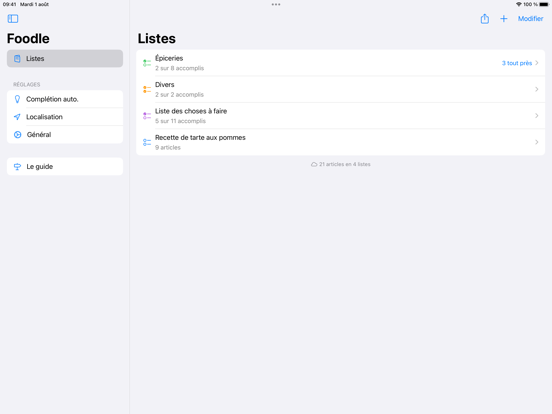552x414 pixels.
Task: Open Général settings
Action: pyautogui.click(x=65, y=134)
